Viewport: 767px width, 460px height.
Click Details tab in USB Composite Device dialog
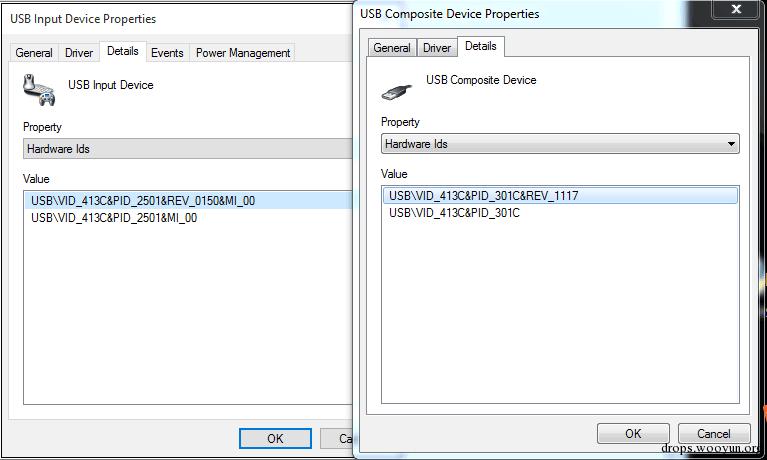481,46
